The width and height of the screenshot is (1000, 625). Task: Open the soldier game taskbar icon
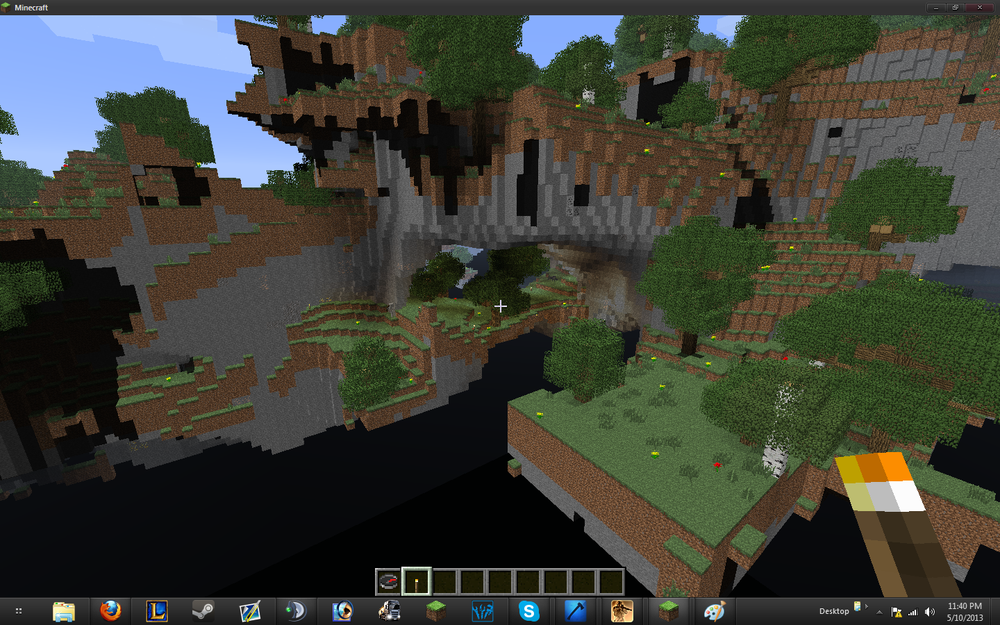(622, 611)
